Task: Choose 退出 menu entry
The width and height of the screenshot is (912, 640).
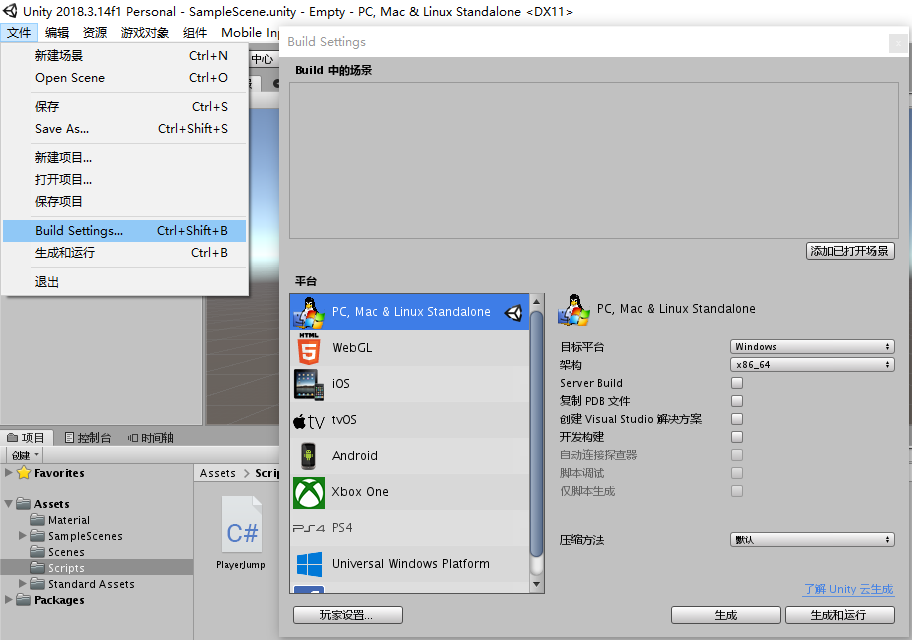Action: pos(124,282)
